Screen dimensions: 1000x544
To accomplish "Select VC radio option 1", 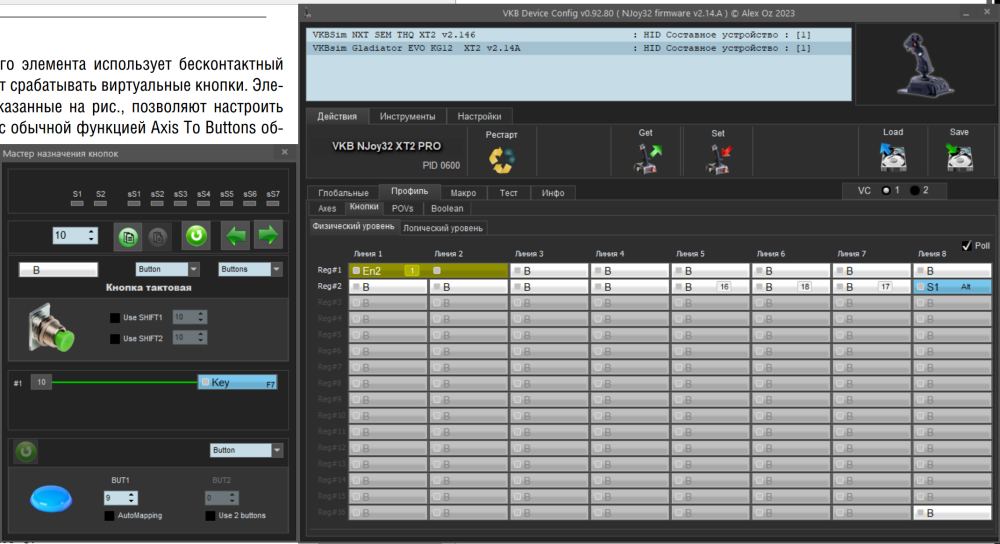I will pyautogui.click(x=886, y=190).
